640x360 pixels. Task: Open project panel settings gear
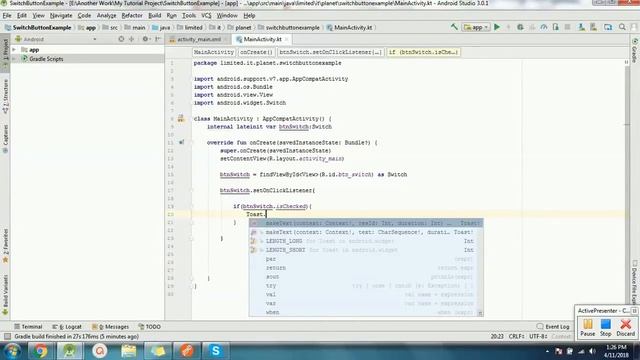coord(145,39)
